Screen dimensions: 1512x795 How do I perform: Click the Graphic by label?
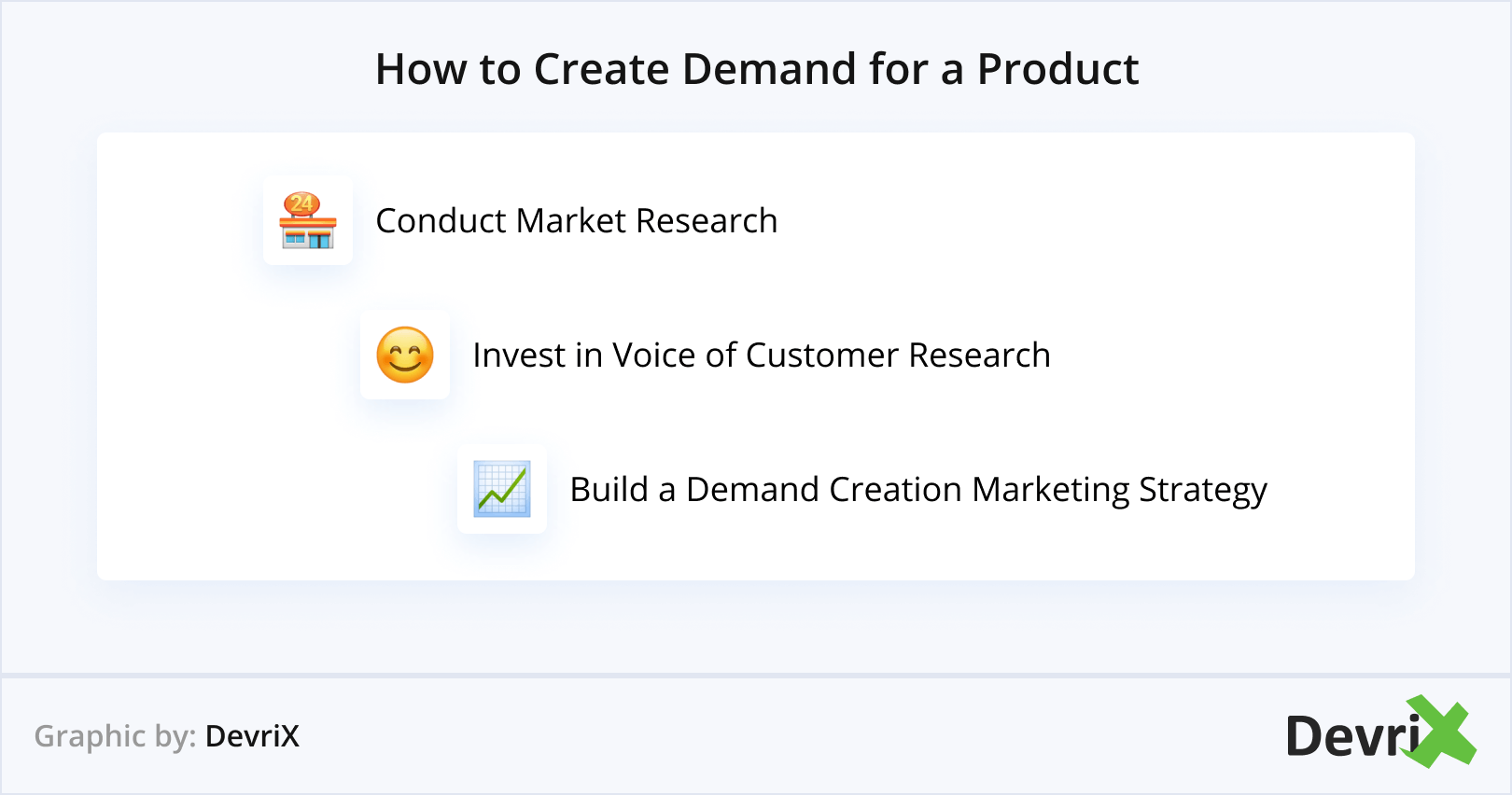pyautogui.click(x=115, y=736)
